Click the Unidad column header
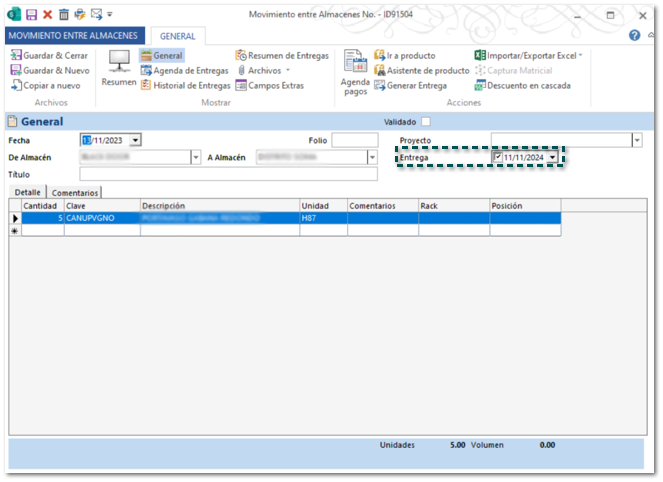Image resolution: width=663 pixels, height=482 pixels. pos(323,206)
